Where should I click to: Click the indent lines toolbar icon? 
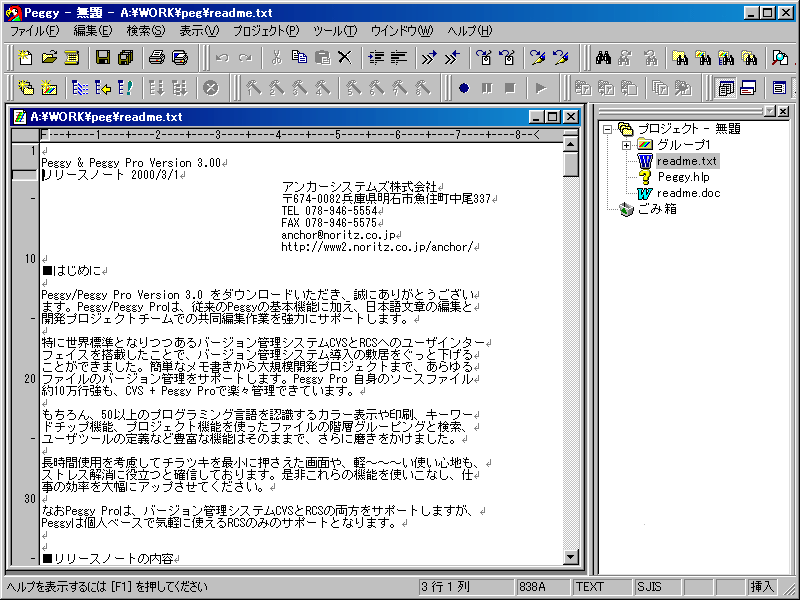(376, 58)
